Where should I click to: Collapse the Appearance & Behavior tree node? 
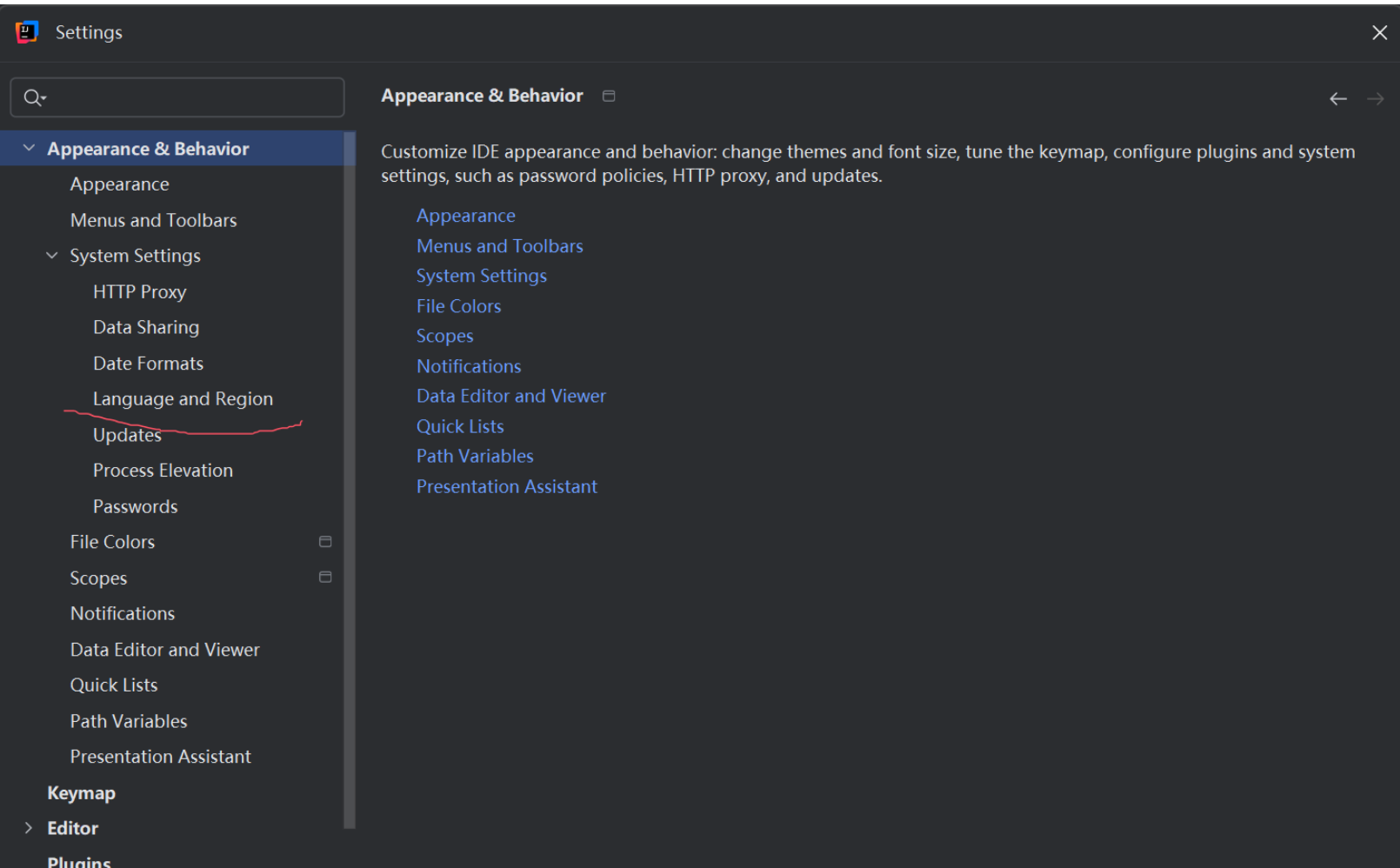(x=29, y=149)
